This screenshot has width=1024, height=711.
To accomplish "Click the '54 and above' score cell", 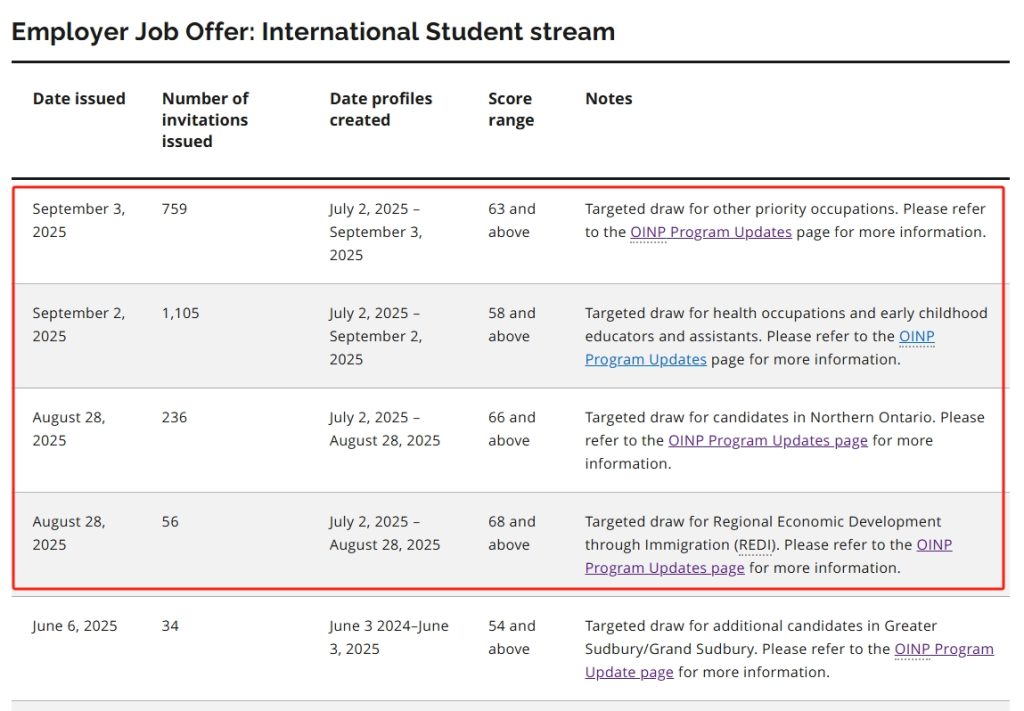I will pyautogui.click(x=511, y=637).
